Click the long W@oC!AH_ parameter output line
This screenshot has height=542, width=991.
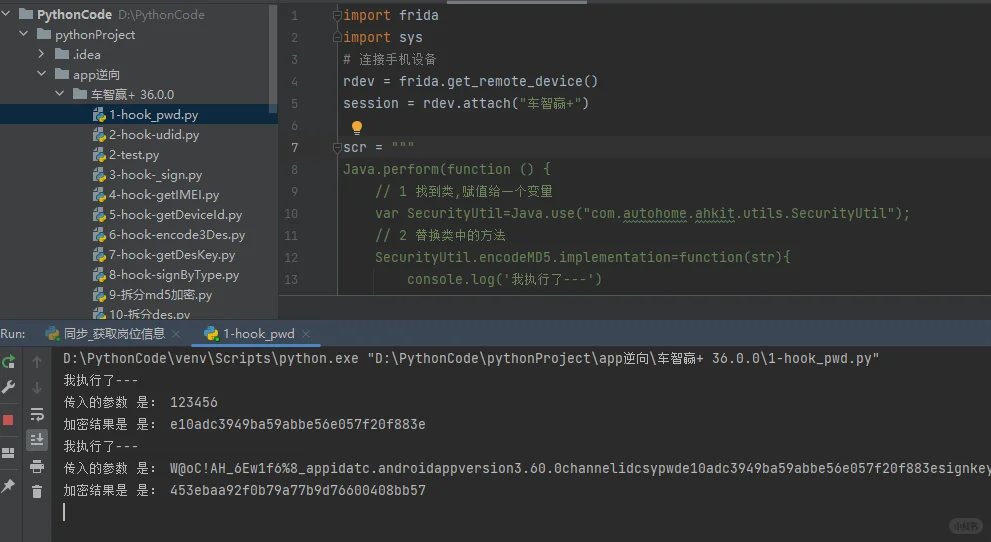click(x=527, y=469)
